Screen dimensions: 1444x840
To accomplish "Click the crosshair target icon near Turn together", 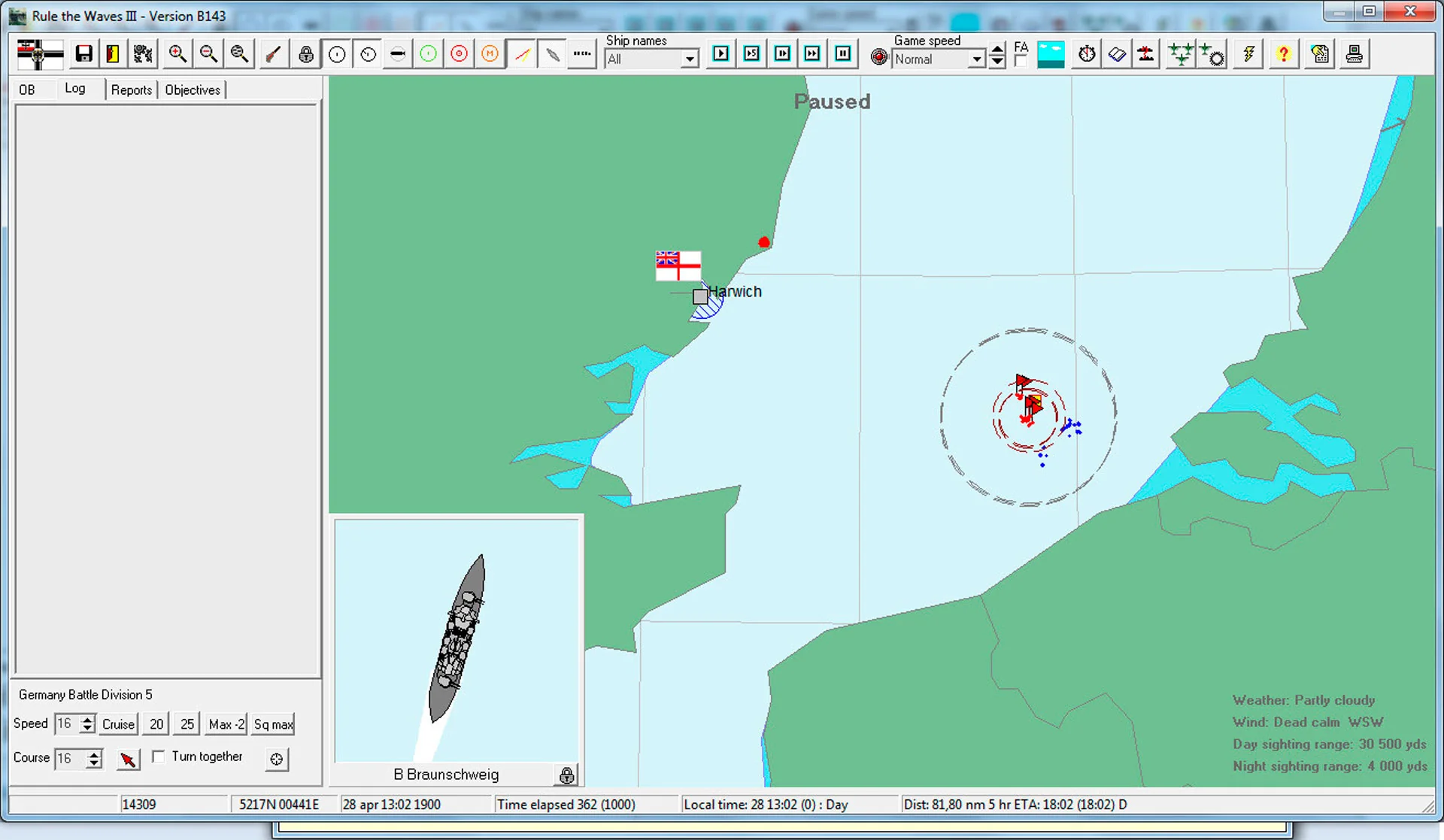I will [x=277, y=760].
